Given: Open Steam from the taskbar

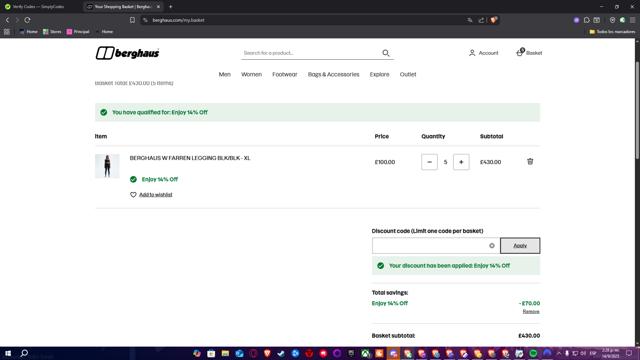Looking at the screenshot, I should pyautogui.click(x=281, y=353).
